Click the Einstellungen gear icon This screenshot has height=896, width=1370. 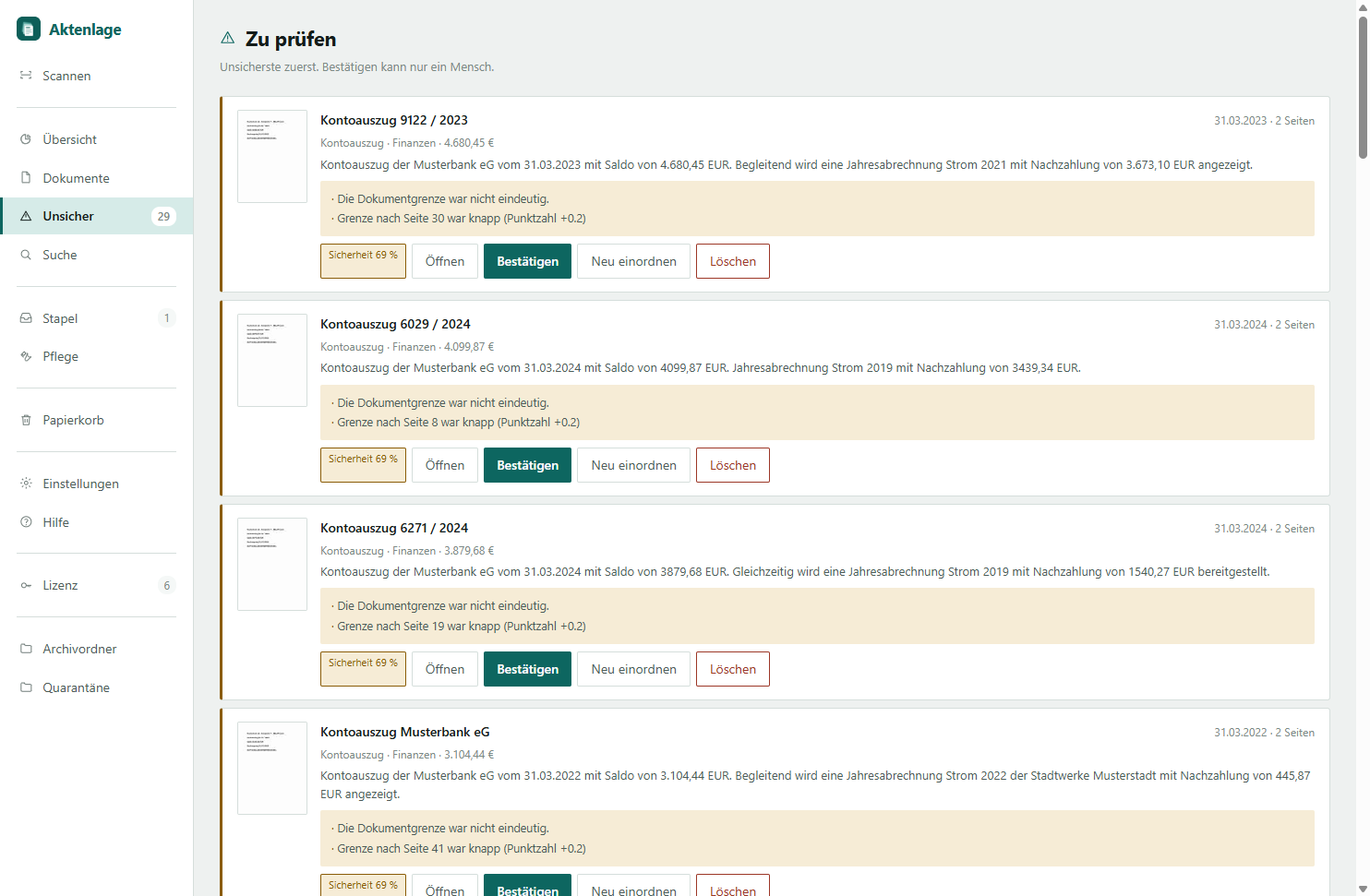[26, 484]
